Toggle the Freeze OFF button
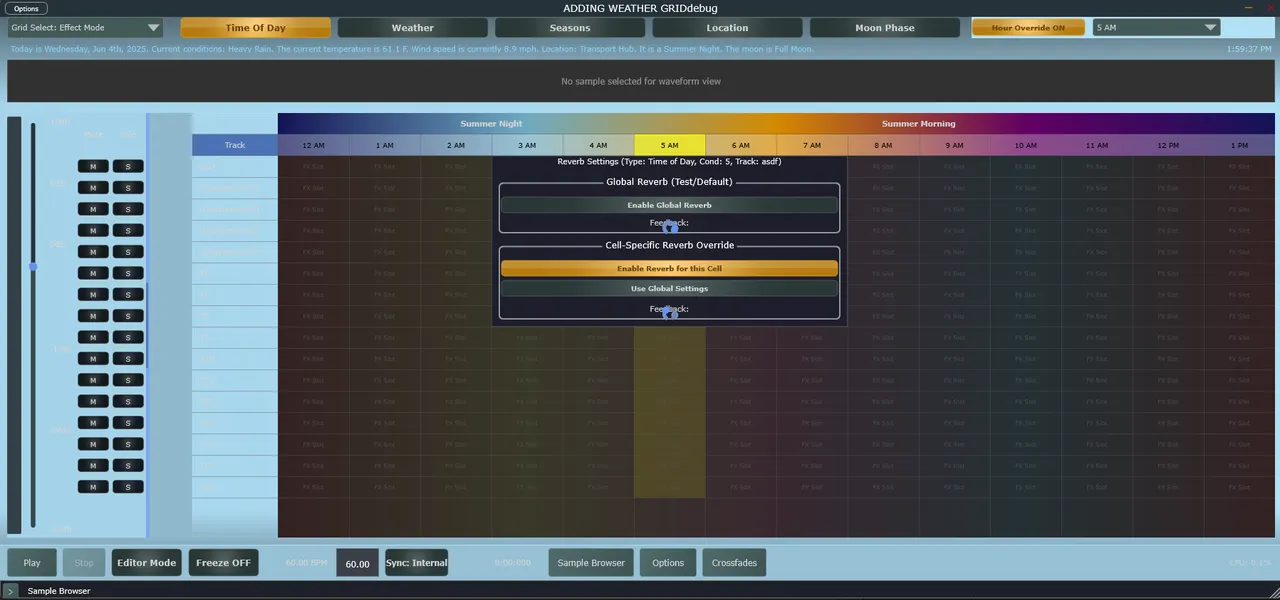1280x600 pixels. pos(223,563)
